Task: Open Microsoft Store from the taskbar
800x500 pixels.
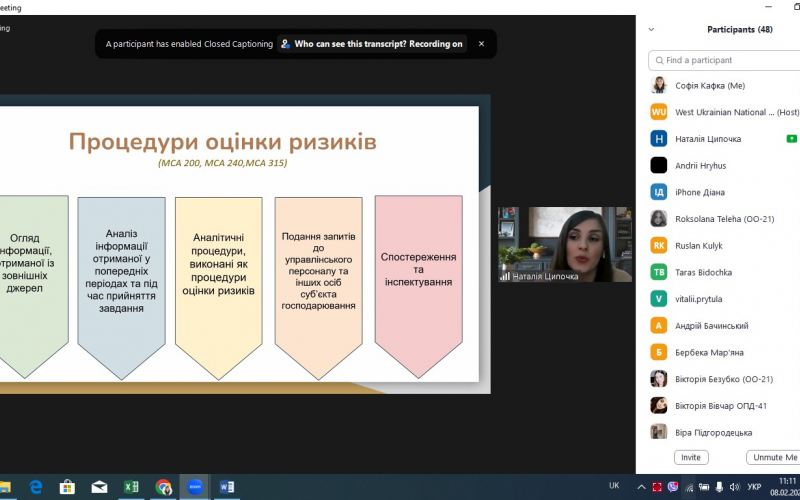Action: (x=67, y=487)
